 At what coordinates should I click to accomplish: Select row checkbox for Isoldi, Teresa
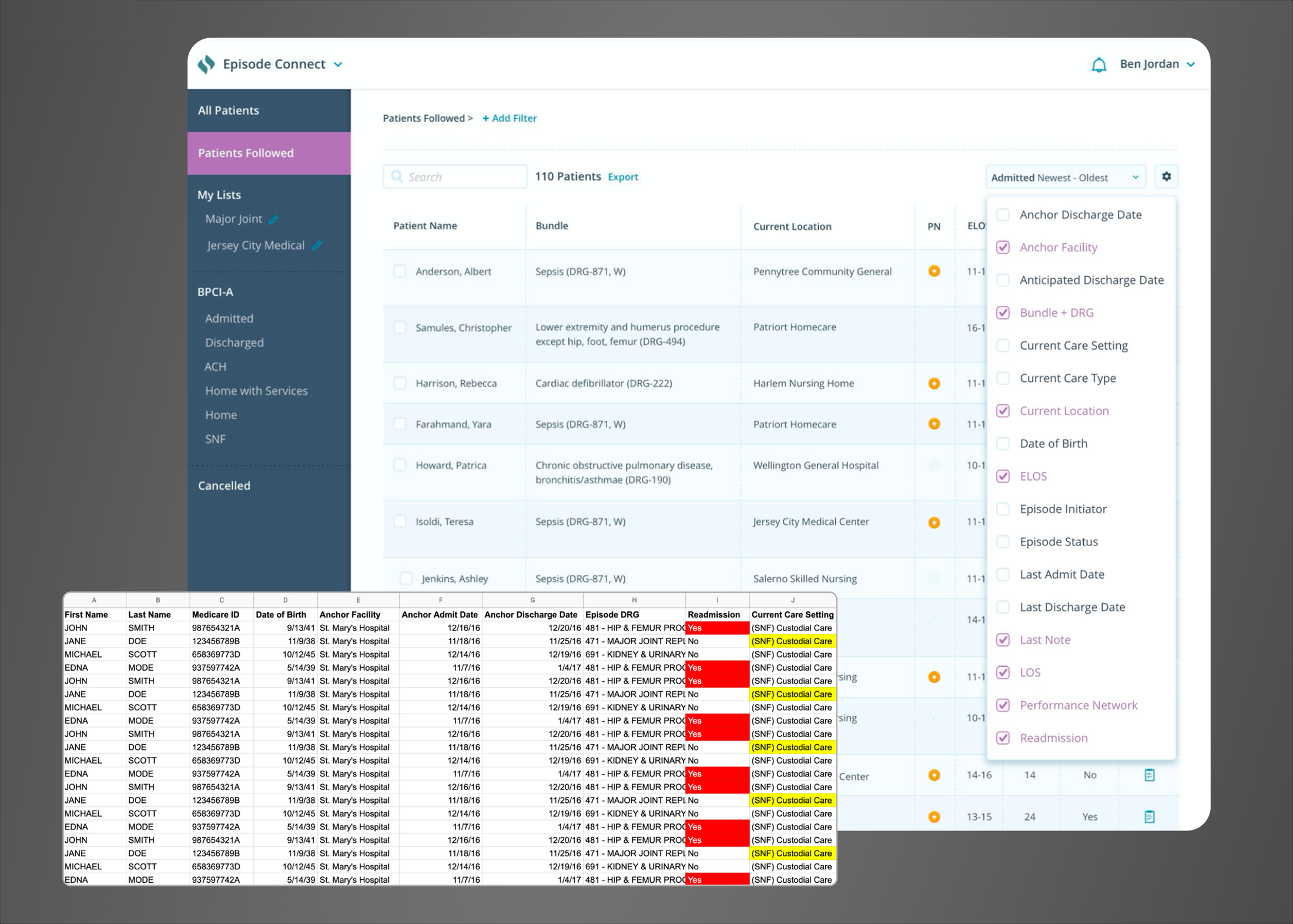pos(400,521)
